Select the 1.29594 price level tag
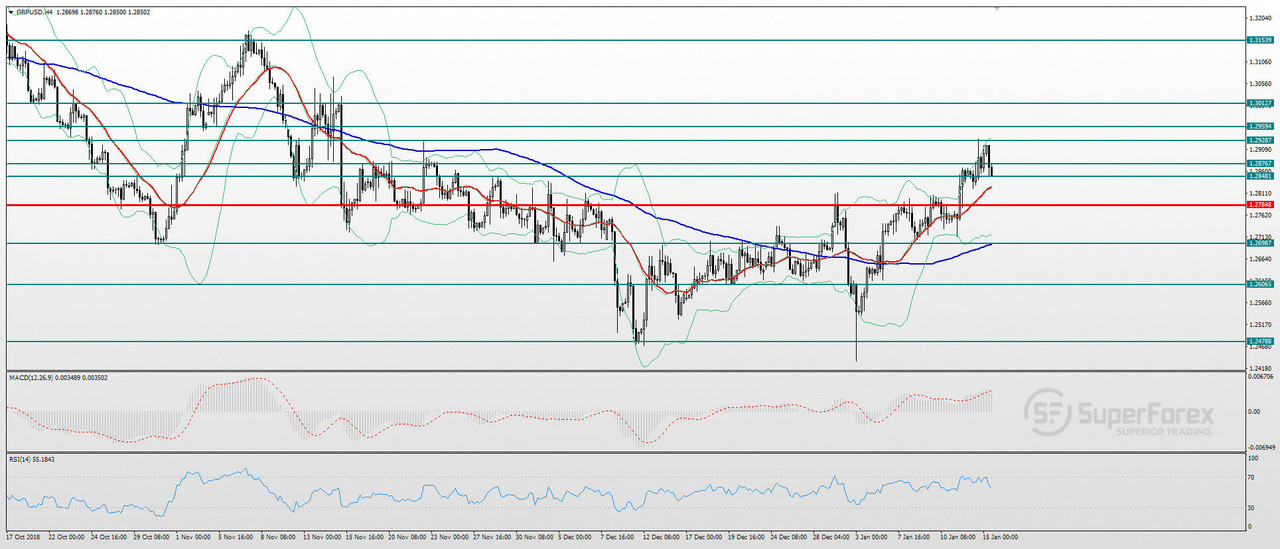The width and height of the screenshot is (1280, 549). [1259, 126]
